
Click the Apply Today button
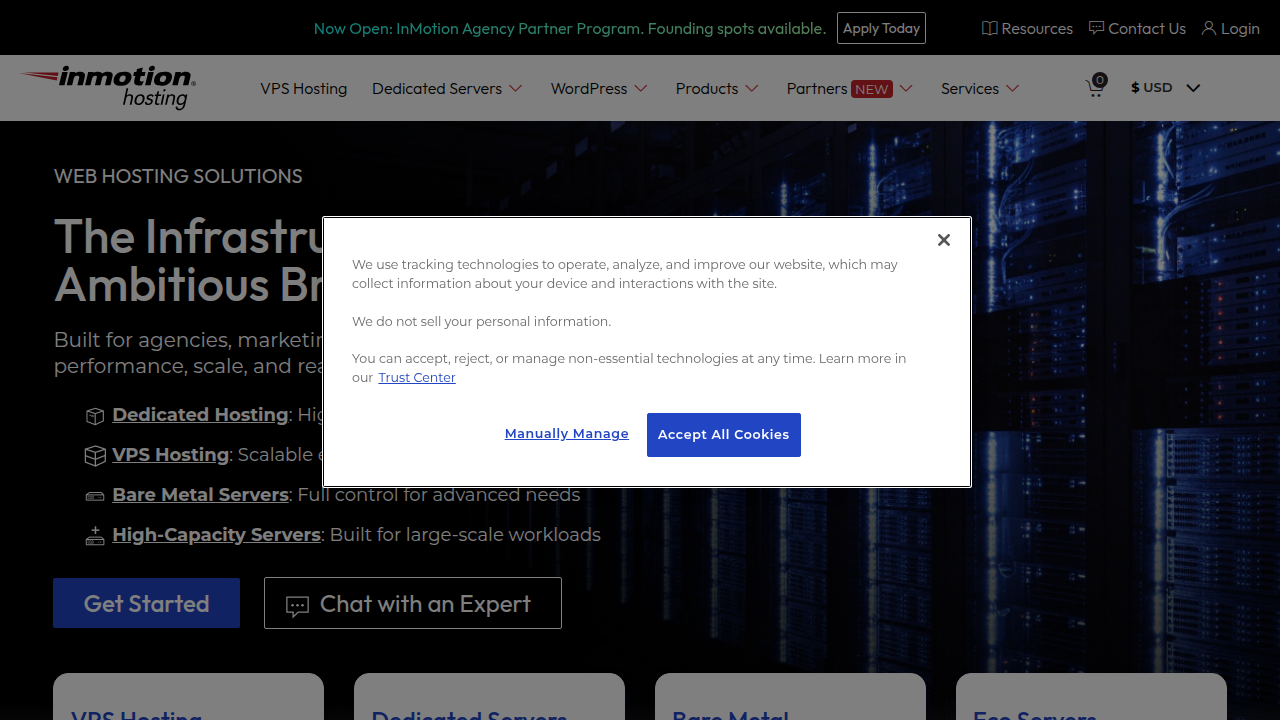(x=881, y=28)
